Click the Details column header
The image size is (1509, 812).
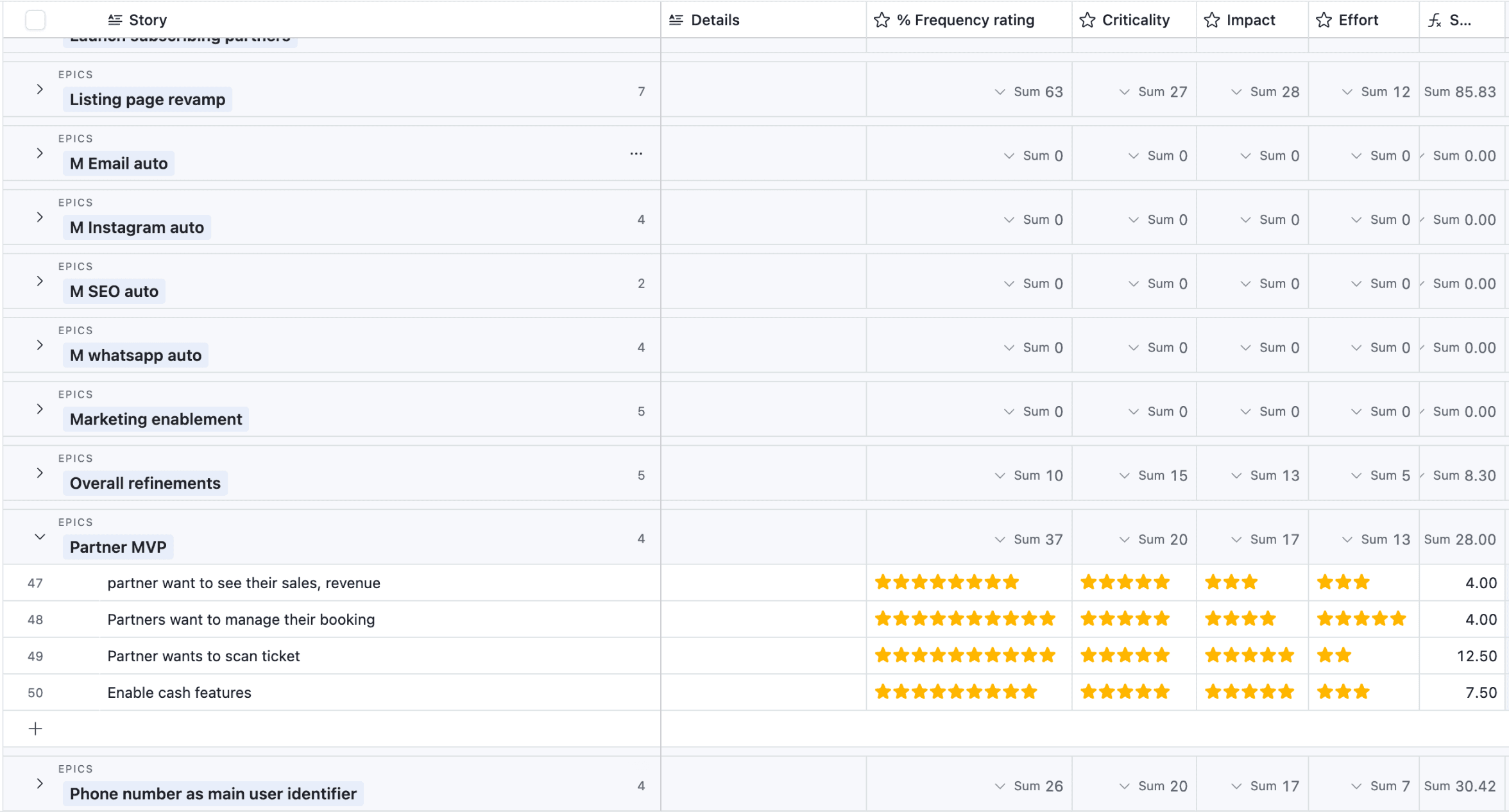pyautogui.click(x=715, y=21)
